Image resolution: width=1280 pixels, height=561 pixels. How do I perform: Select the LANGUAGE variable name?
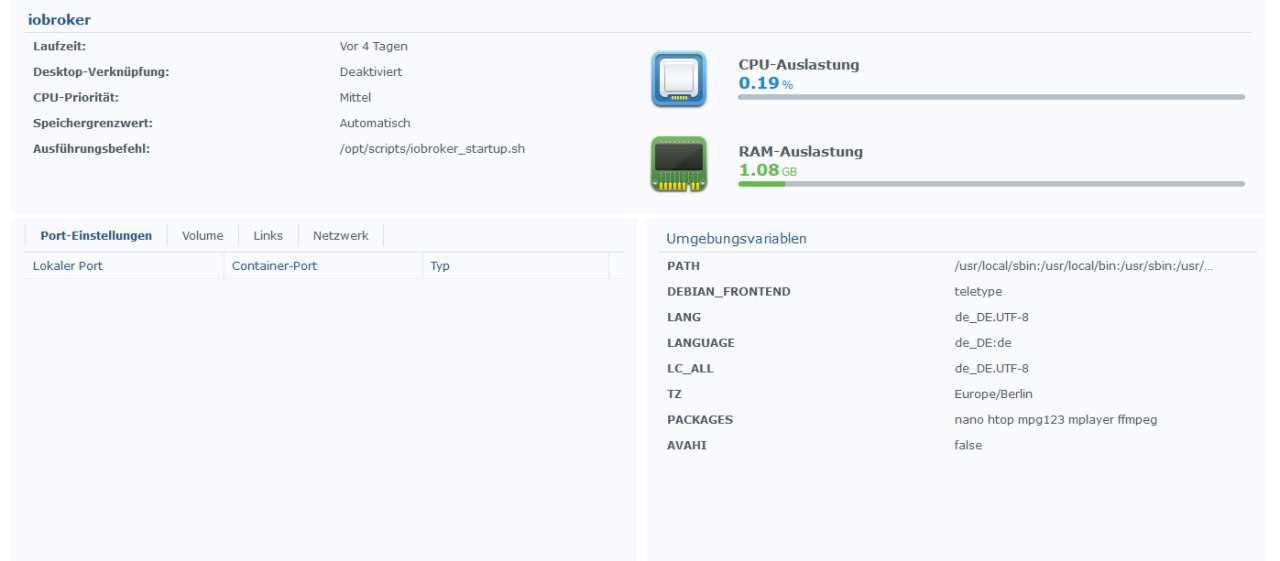(x=701, y=343)
